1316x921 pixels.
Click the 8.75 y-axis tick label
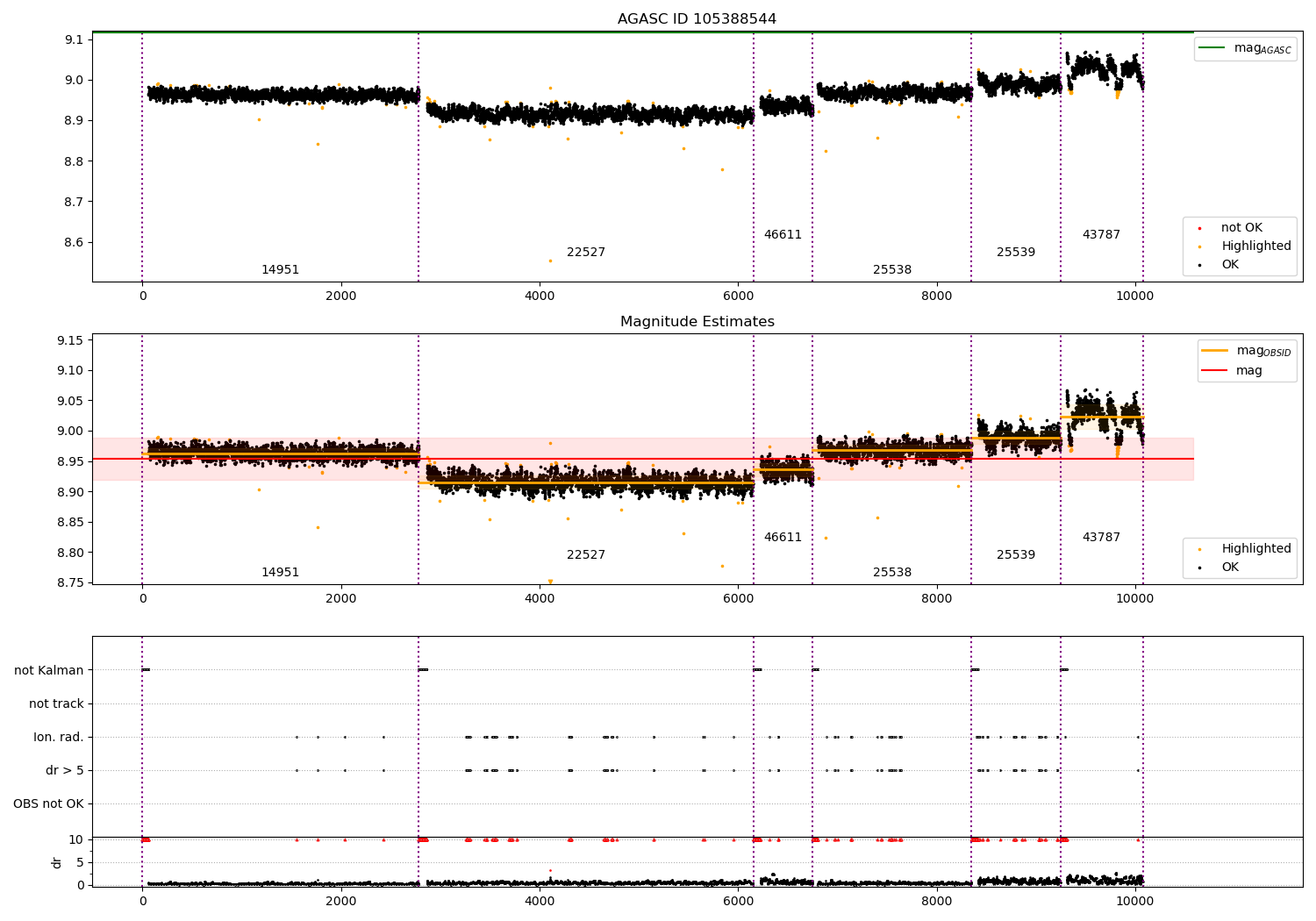coord(71,583)
